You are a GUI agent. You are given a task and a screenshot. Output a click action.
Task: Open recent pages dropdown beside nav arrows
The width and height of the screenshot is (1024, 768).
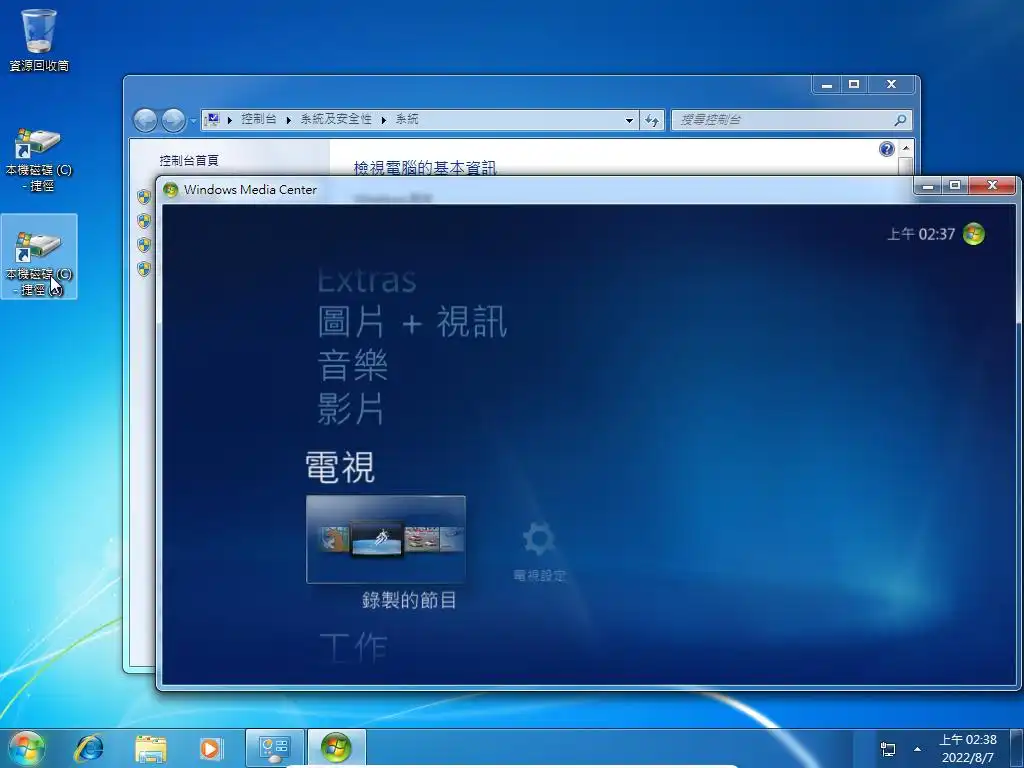coord(193,121)
